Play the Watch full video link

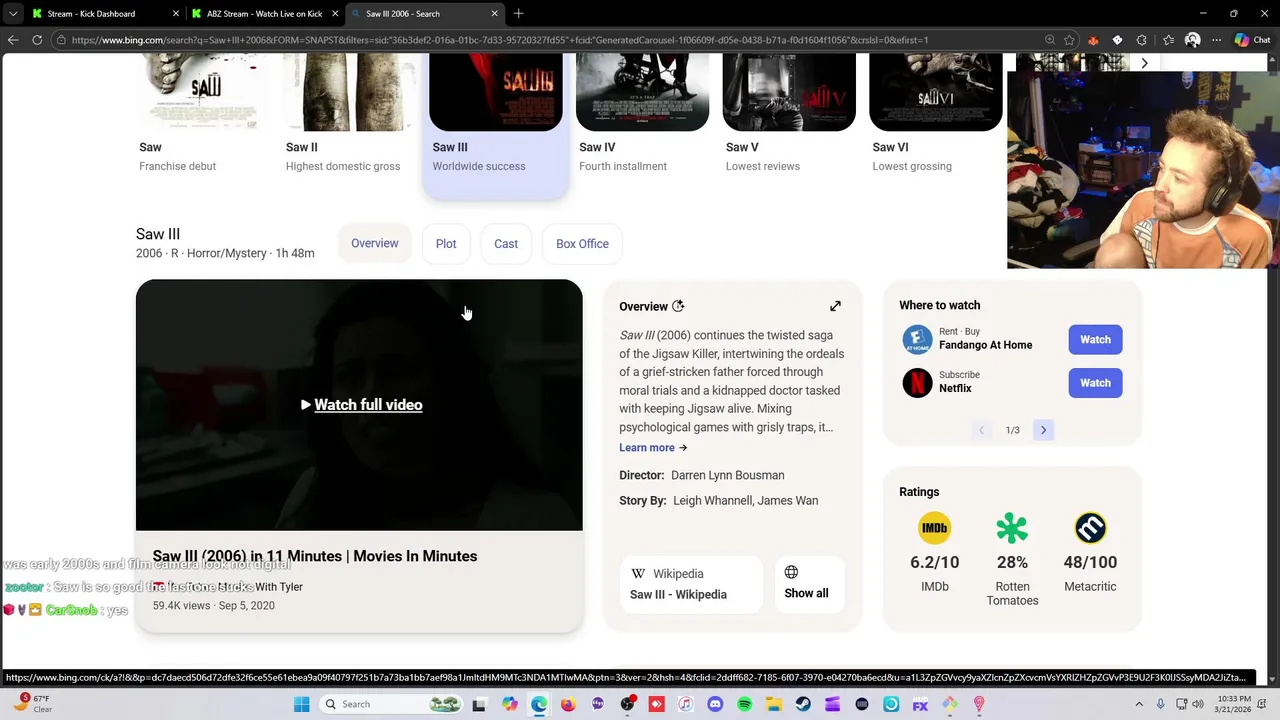[361, 405]
